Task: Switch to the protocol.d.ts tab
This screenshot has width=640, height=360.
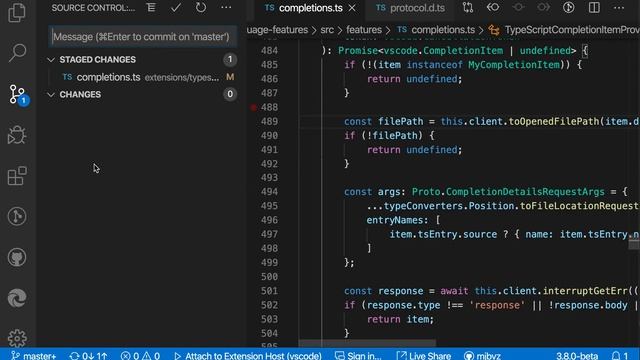Action: pos(410,8)
